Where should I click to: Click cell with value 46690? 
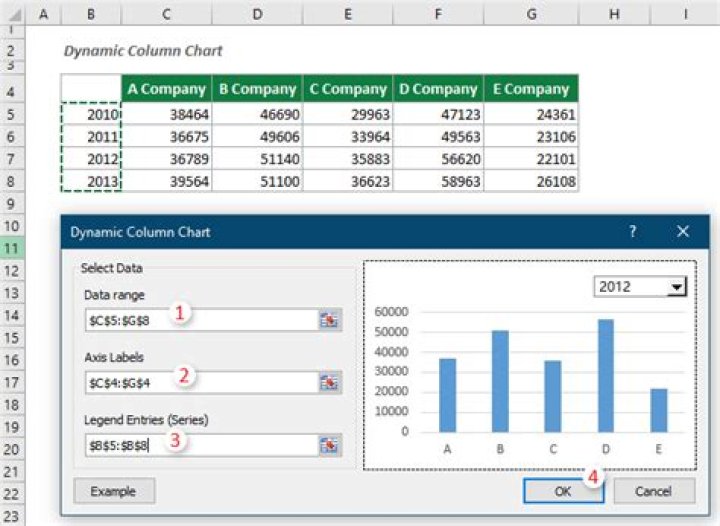(257, 114)
